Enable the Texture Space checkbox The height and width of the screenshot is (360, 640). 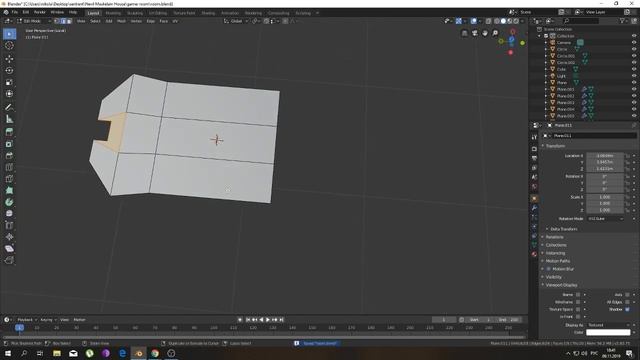click(578, 309)
